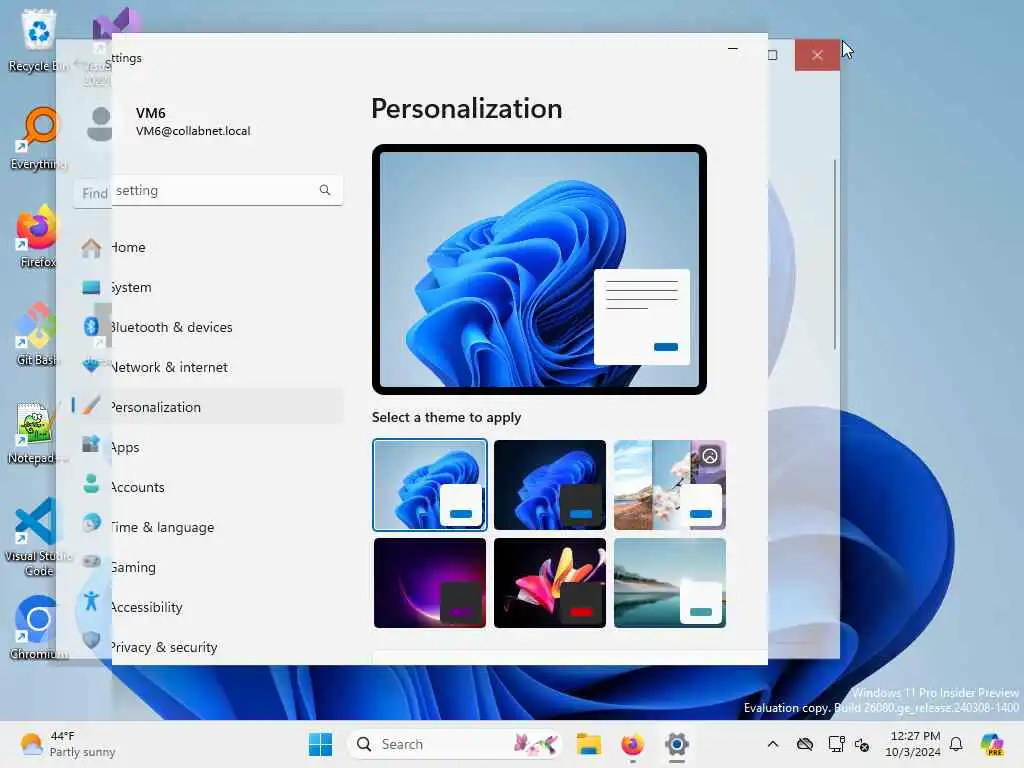
Task: Click the display network tray icon
Action: click(x=837, y=744)
